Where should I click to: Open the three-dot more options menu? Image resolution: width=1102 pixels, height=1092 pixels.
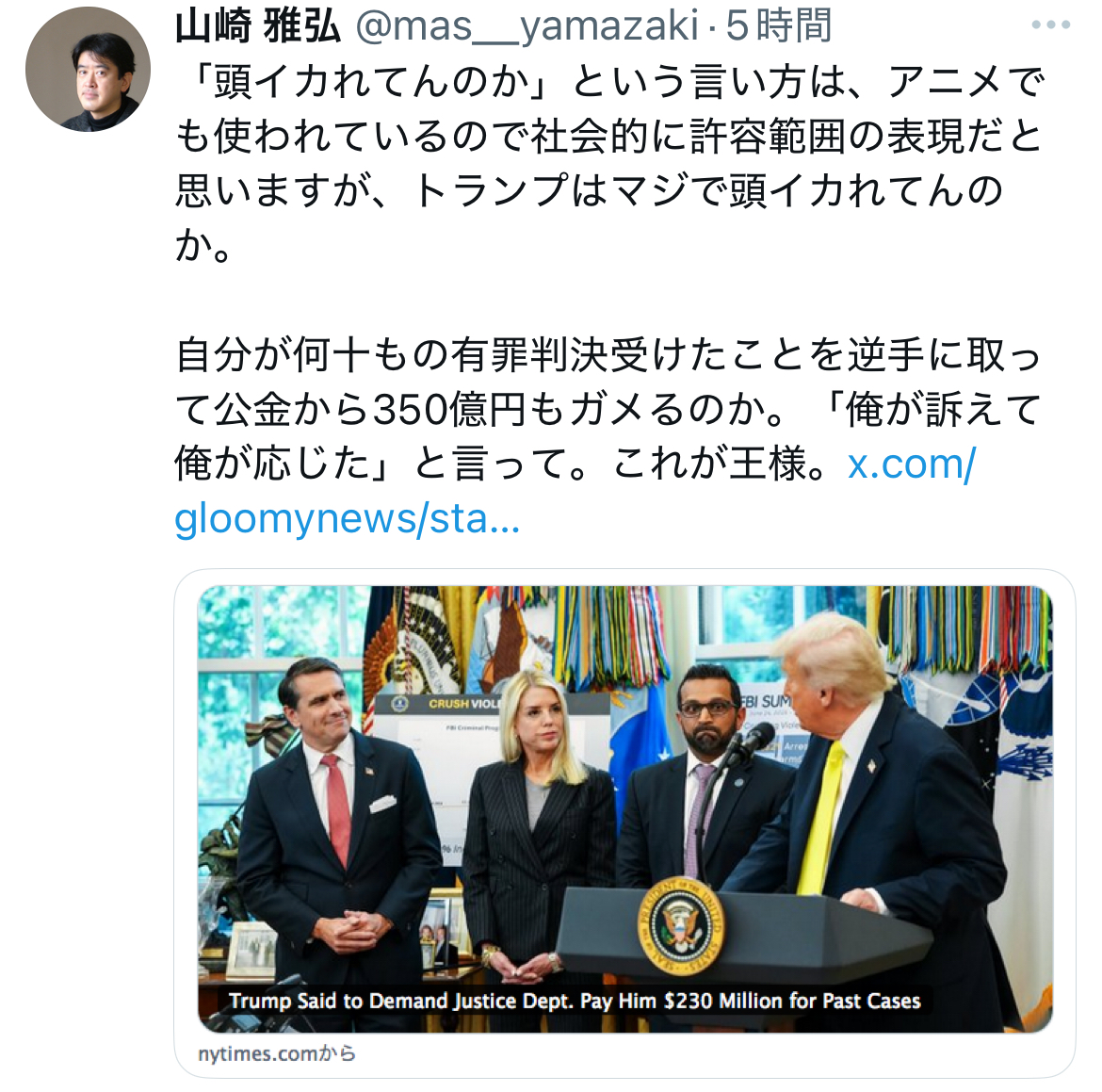pos(1051,24)
